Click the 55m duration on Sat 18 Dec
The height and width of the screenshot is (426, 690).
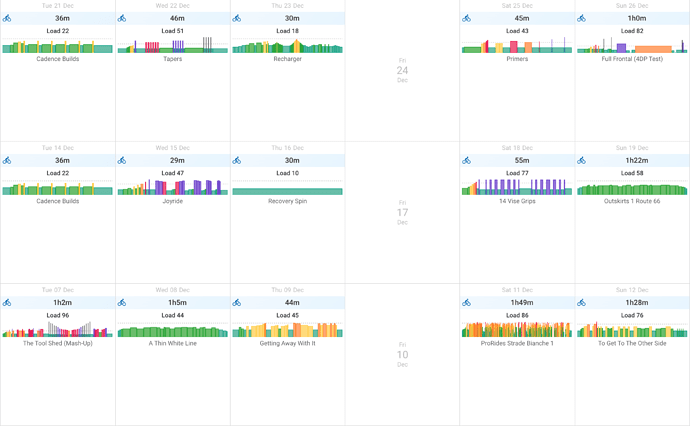click(522, 161)
